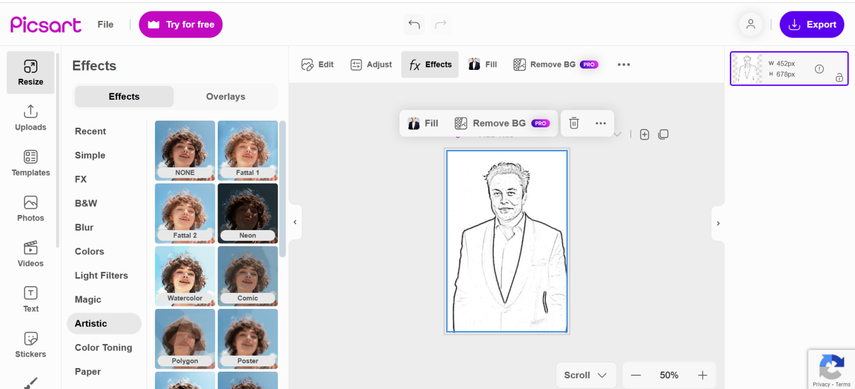855x389 pixels.
Task: Select the layer thumbnail in right panel
Action: point(789,69)
